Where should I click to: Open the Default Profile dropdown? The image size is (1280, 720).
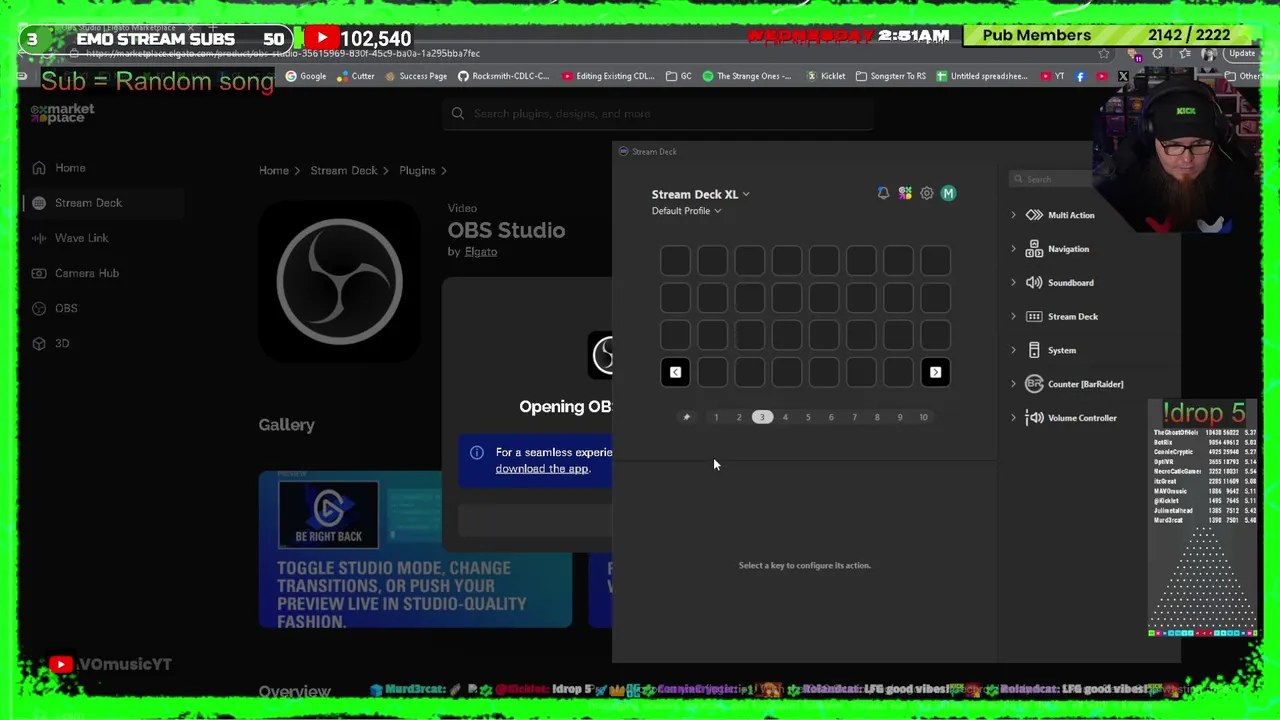point(686,211)
